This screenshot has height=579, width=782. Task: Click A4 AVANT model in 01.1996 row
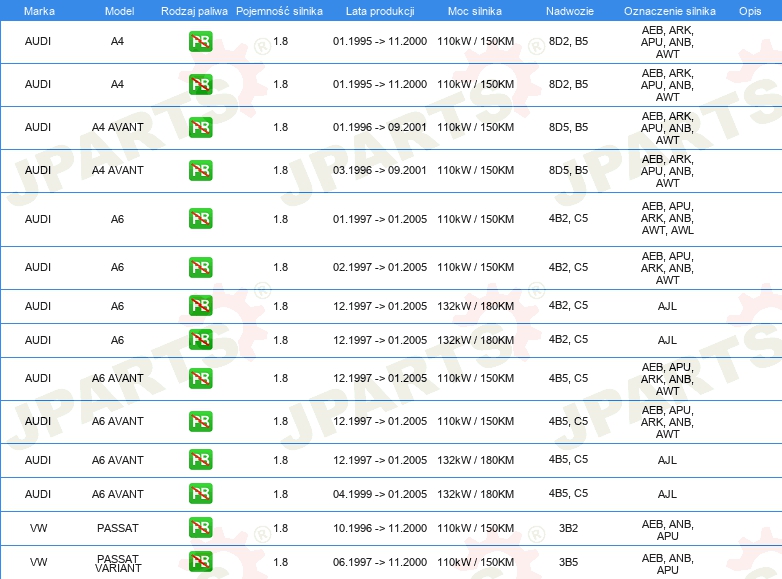tap(118, 127)
